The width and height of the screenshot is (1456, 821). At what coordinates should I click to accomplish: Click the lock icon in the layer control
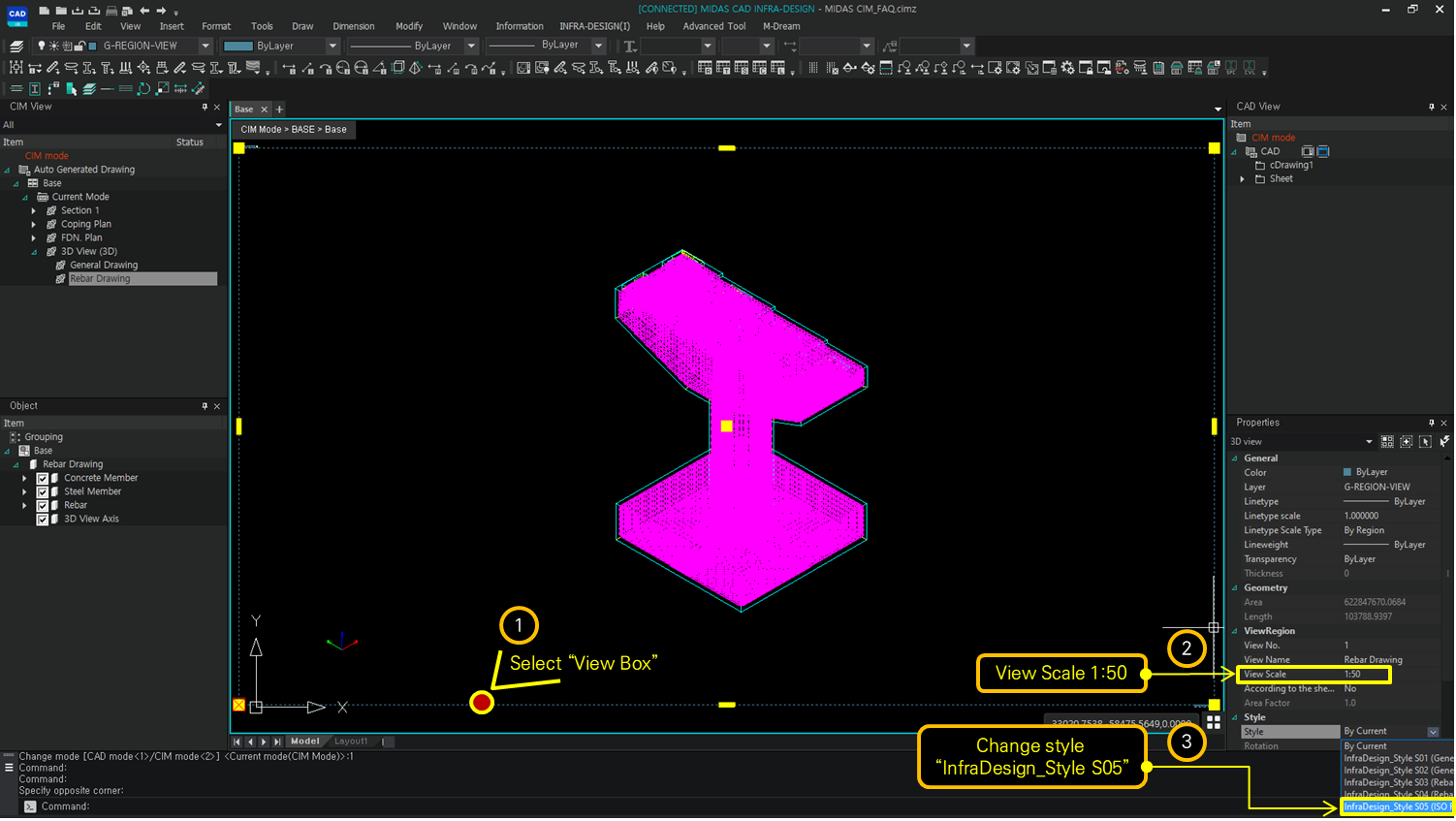click(x=80, y=46)
